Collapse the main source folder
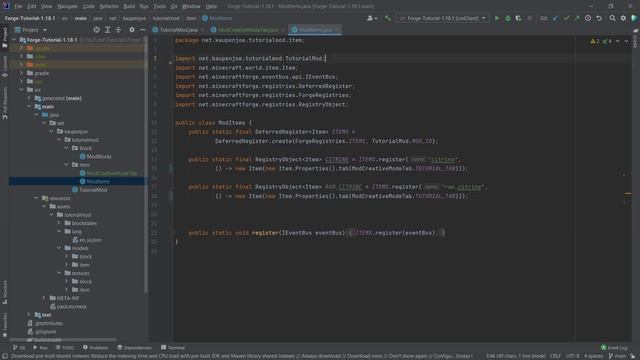This screenshot has width=640, height=360. (29, 107)
